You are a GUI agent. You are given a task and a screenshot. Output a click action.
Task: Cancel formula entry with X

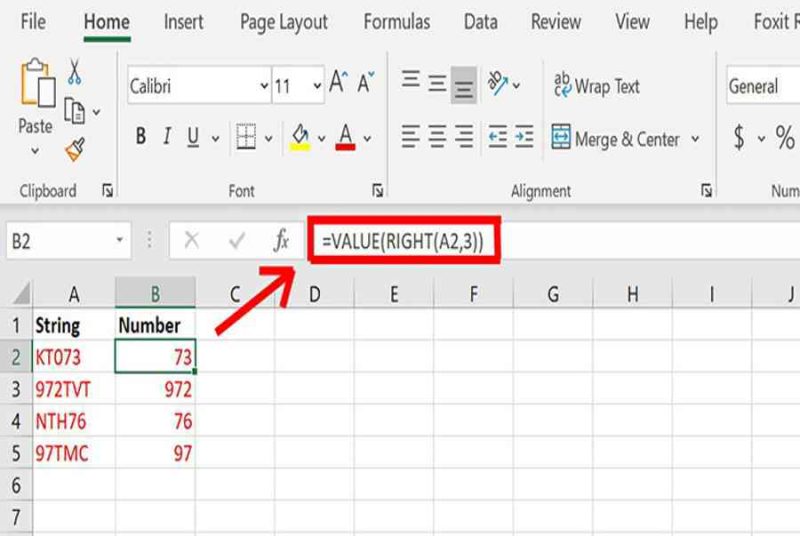pos(192,240)
